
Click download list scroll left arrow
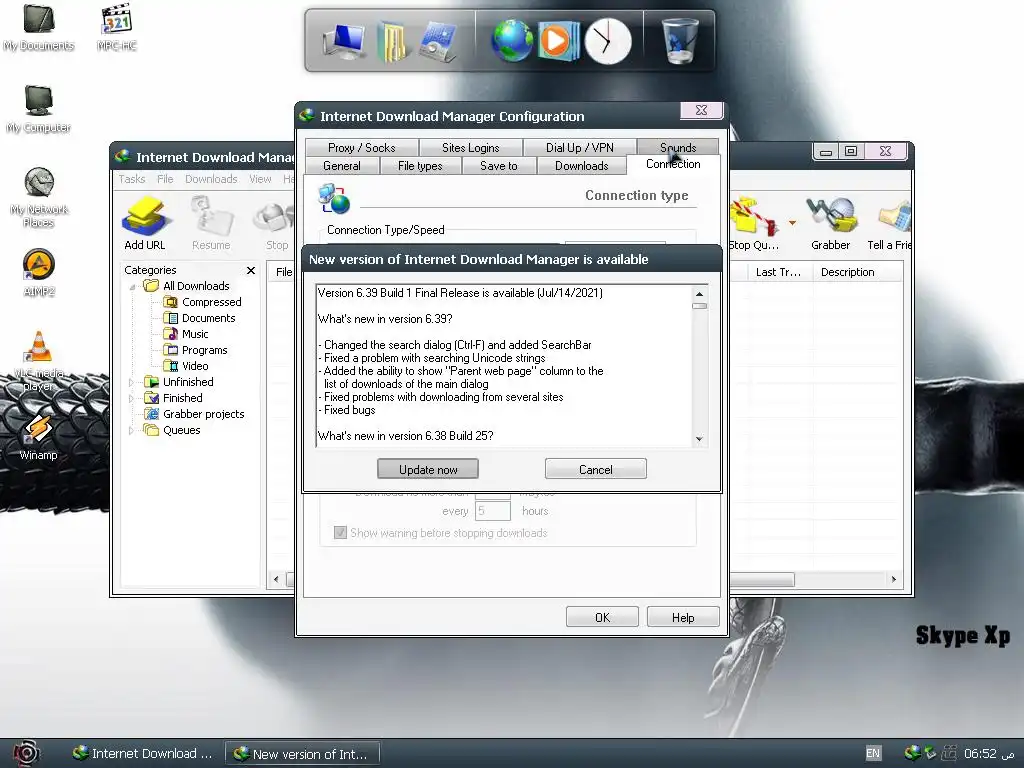(x=276, y=579)
